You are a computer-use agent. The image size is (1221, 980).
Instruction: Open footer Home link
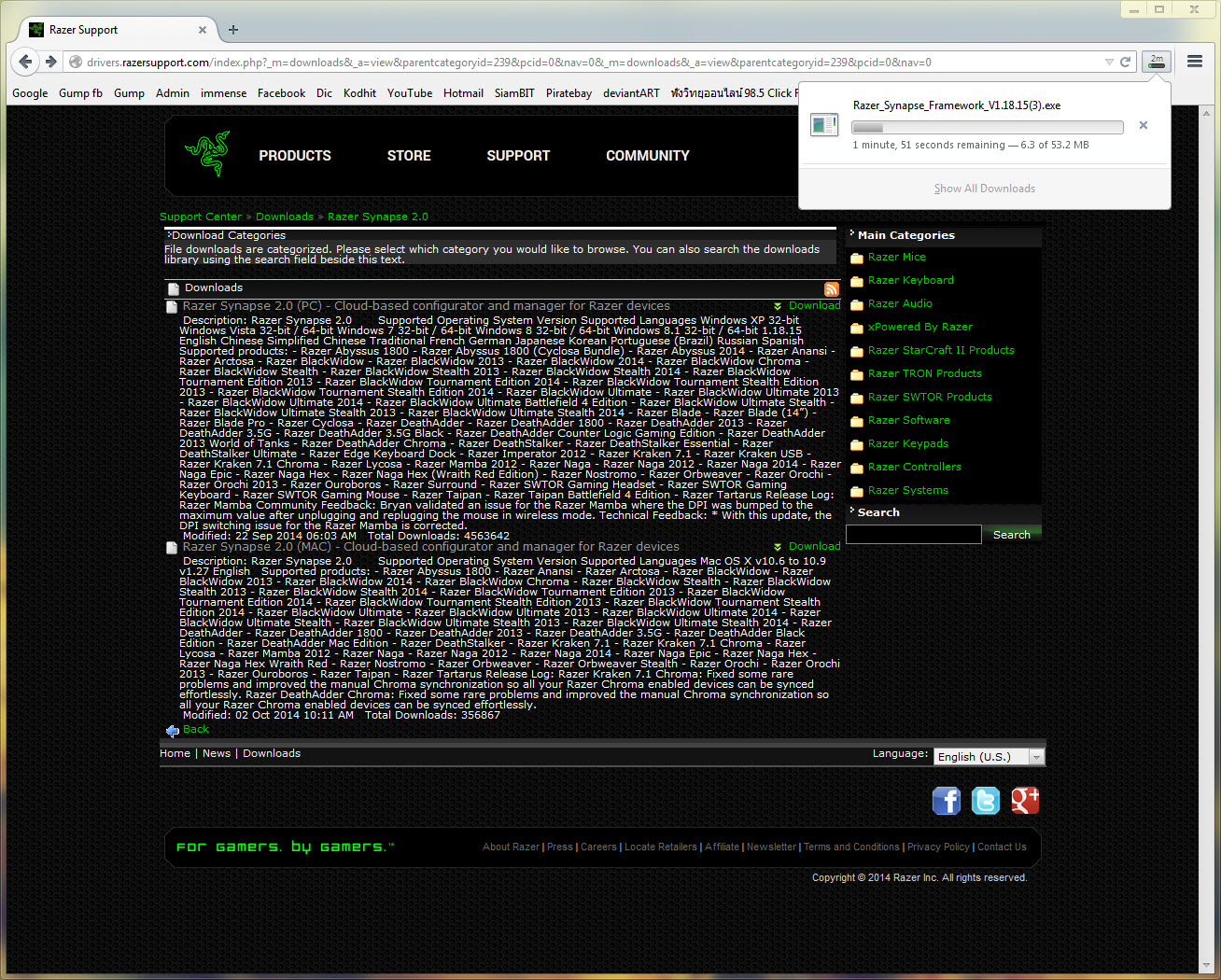tap(175, 753)
